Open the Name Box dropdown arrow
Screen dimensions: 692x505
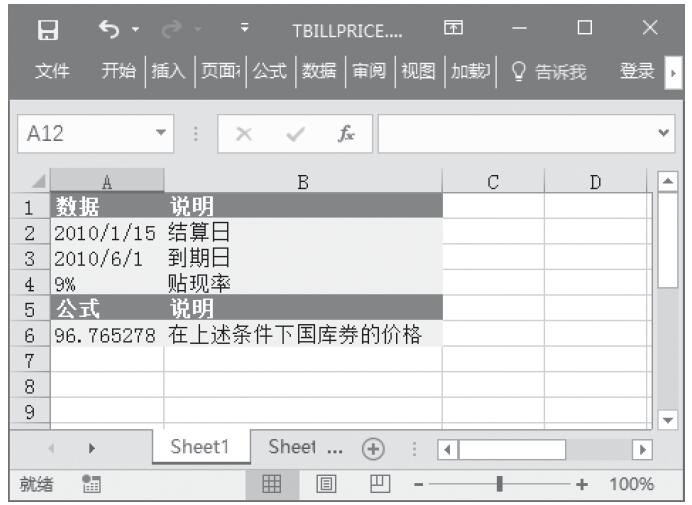coord(157,133)
